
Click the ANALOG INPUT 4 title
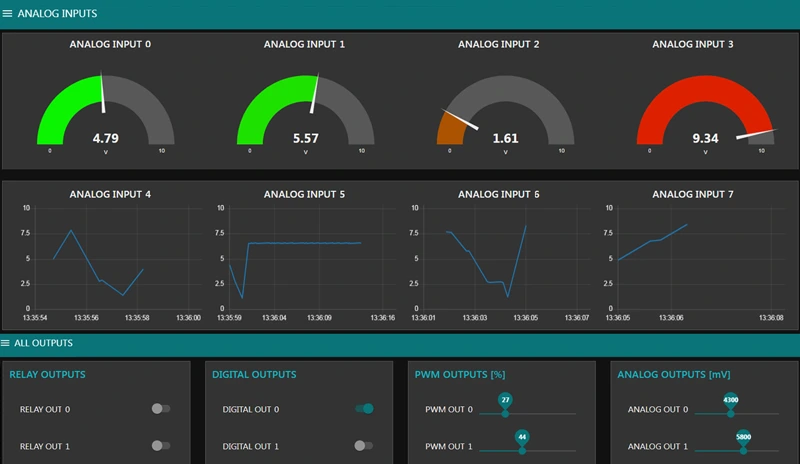pos(110,194)
